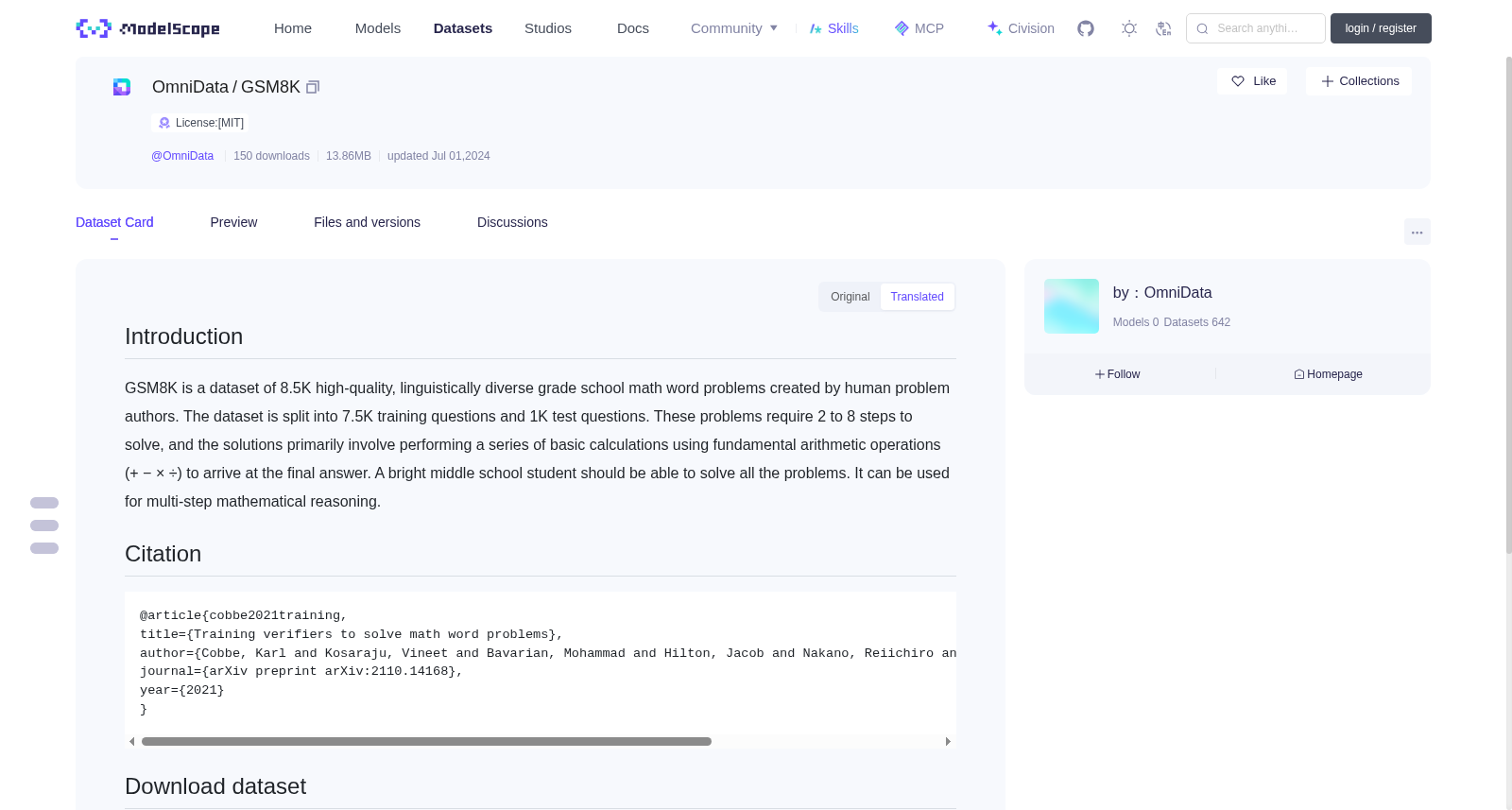The width and height of the screenshot is (1512, 810).
Task: Click login / register button
Action: pos(1381,28)
